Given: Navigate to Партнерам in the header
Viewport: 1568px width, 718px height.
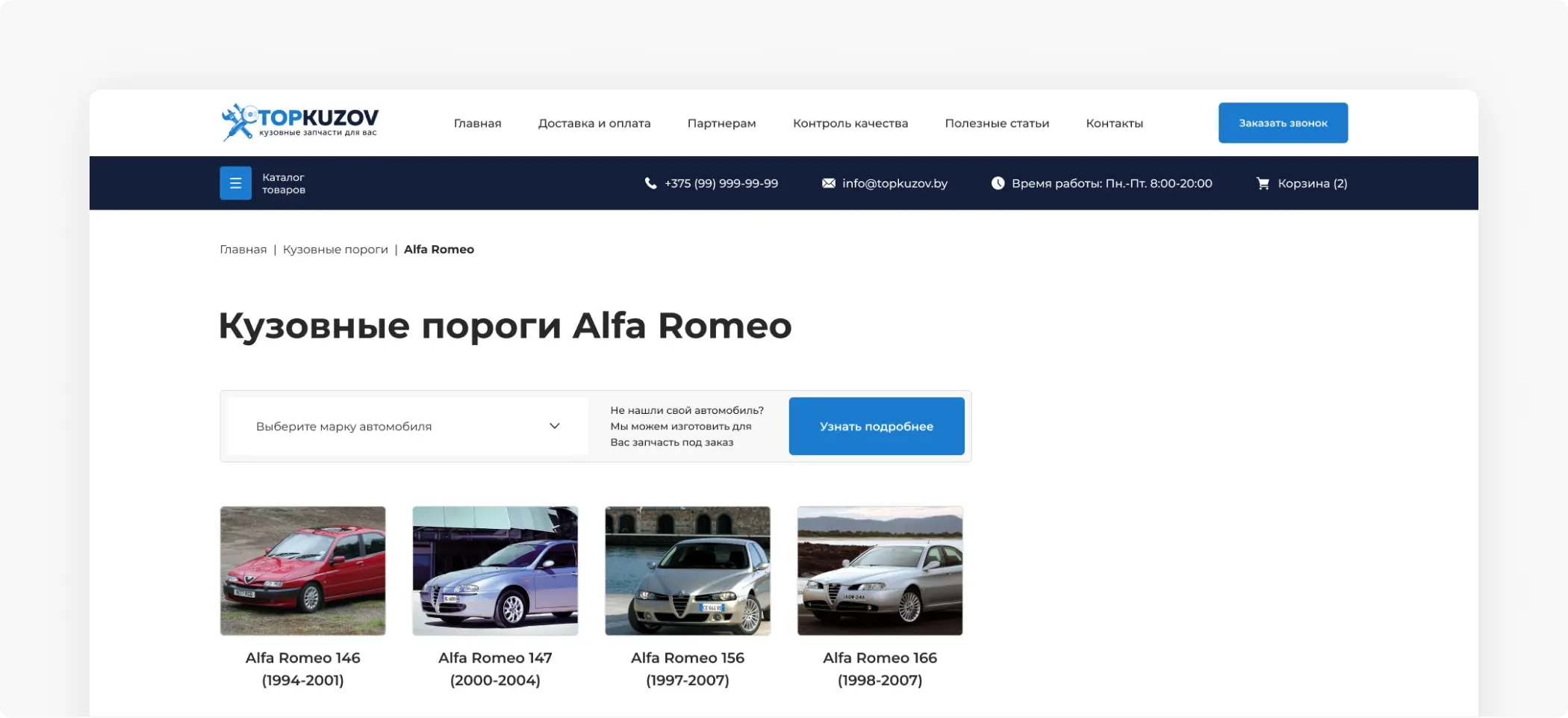Looking at the screenshot, I should pyautogui.click(x=721, y=123).
